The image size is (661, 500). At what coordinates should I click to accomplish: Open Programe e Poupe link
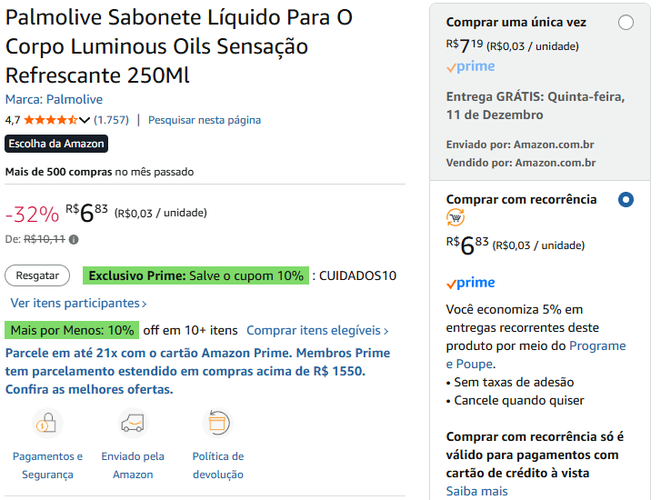[536, 355]
